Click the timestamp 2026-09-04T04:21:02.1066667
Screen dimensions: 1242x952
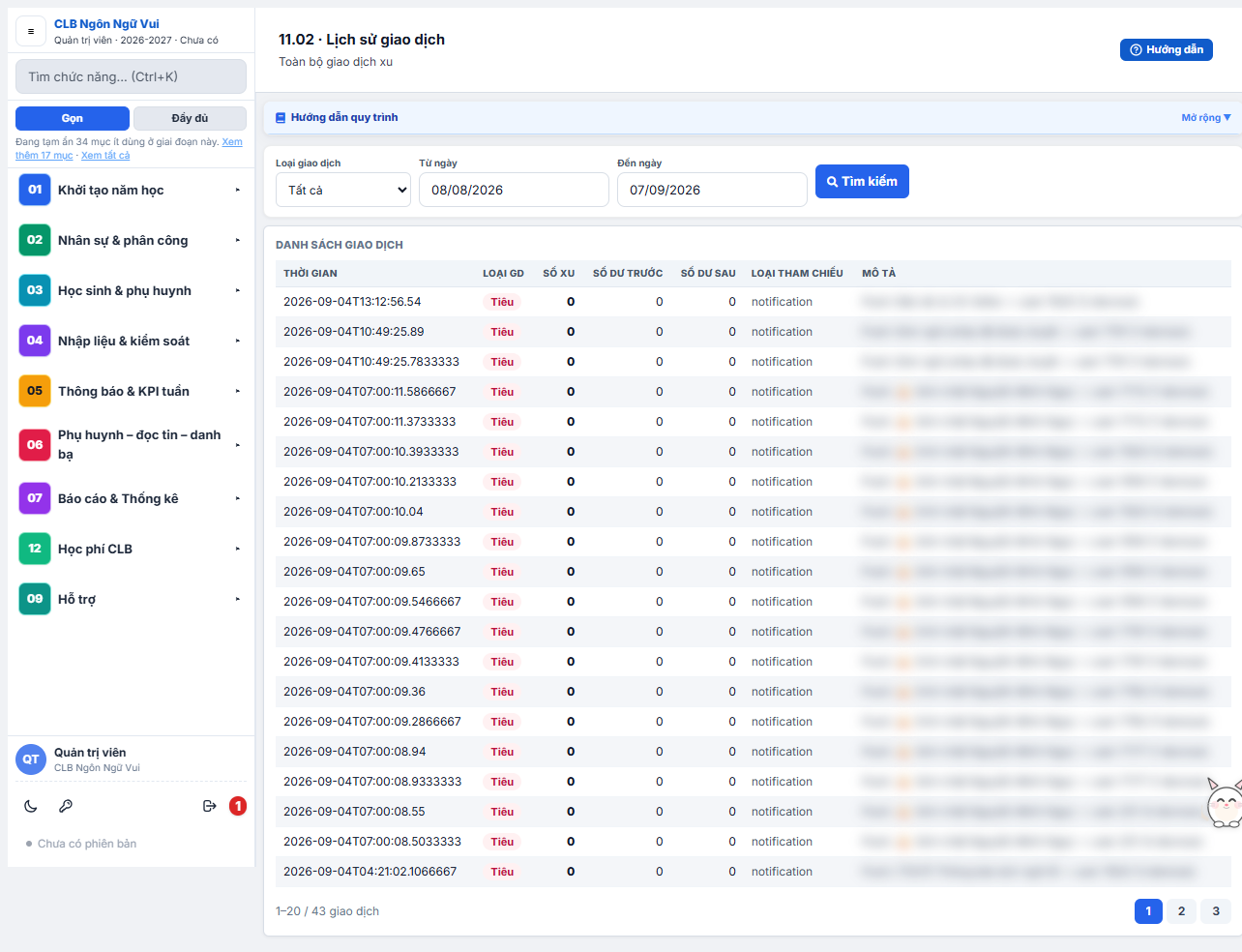[x=370, y=872]
